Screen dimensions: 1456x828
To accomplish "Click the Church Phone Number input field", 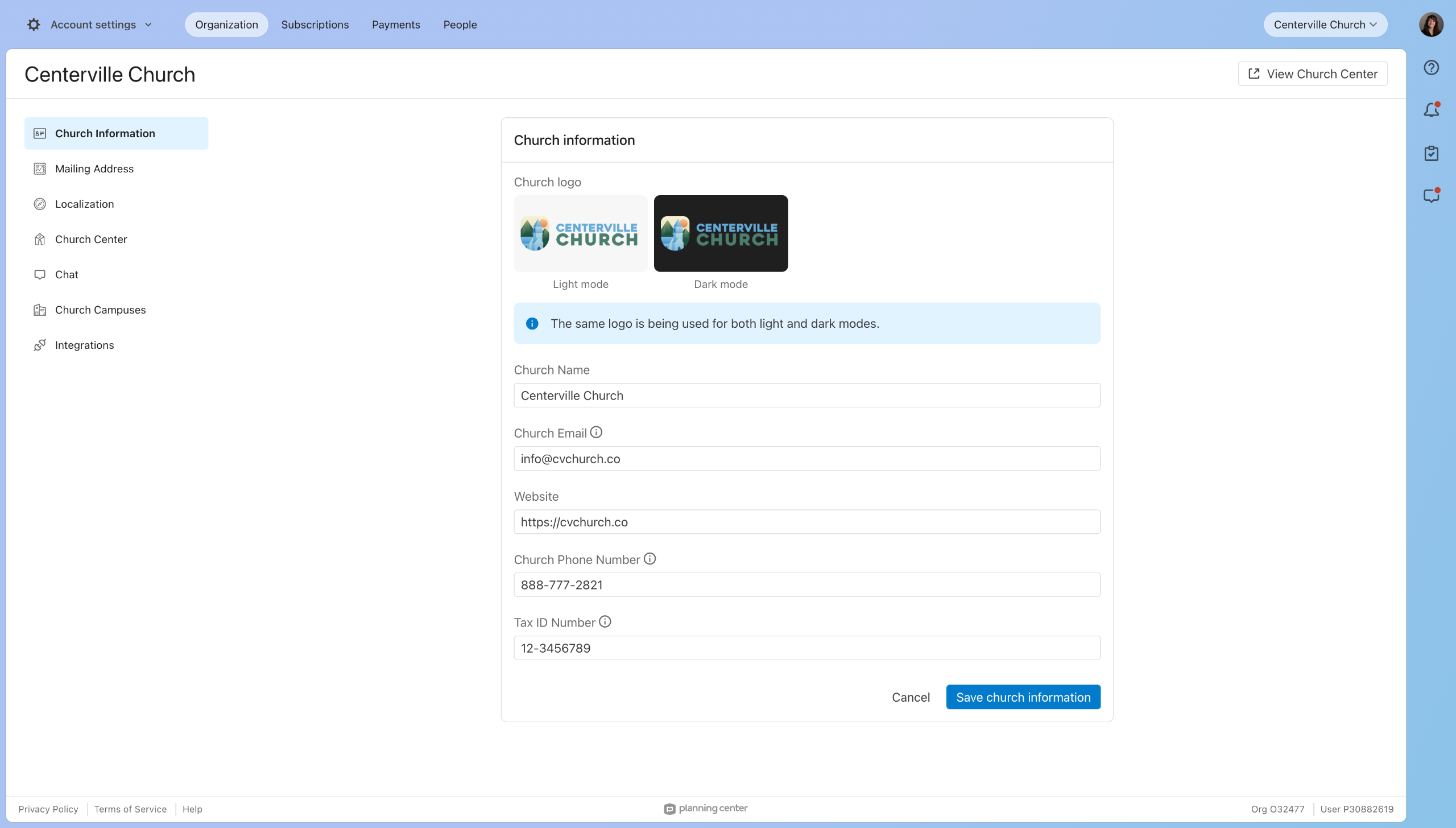I will tap(807, 585).
